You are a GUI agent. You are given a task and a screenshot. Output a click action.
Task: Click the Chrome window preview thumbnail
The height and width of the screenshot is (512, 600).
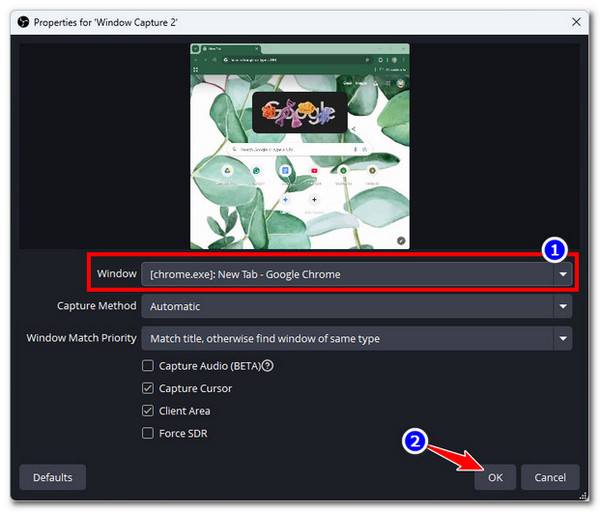click(x=300, y=146)
